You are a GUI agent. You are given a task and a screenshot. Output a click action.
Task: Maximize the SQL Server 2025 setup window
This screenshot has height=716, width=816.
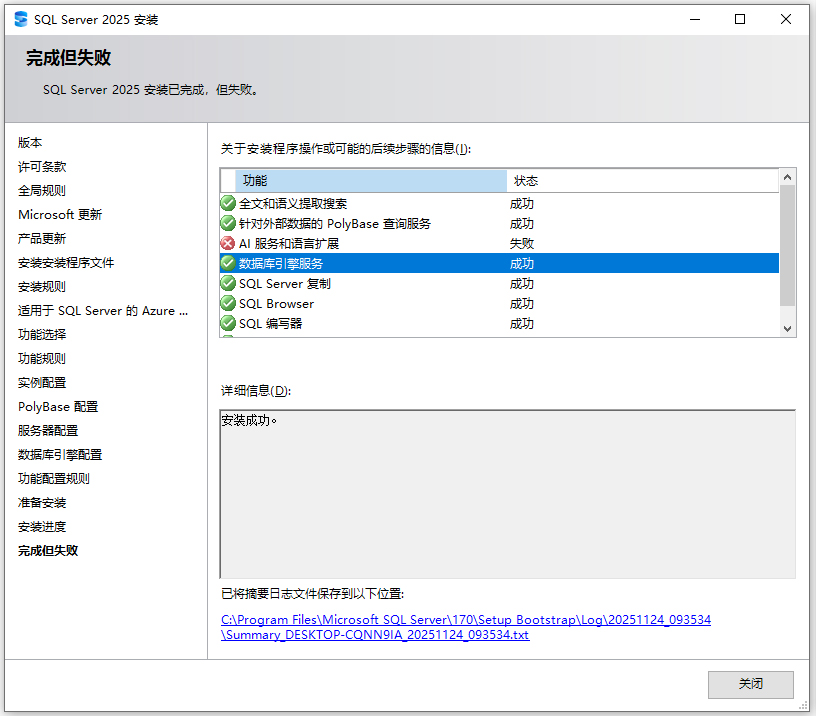[x=740, y=19]
